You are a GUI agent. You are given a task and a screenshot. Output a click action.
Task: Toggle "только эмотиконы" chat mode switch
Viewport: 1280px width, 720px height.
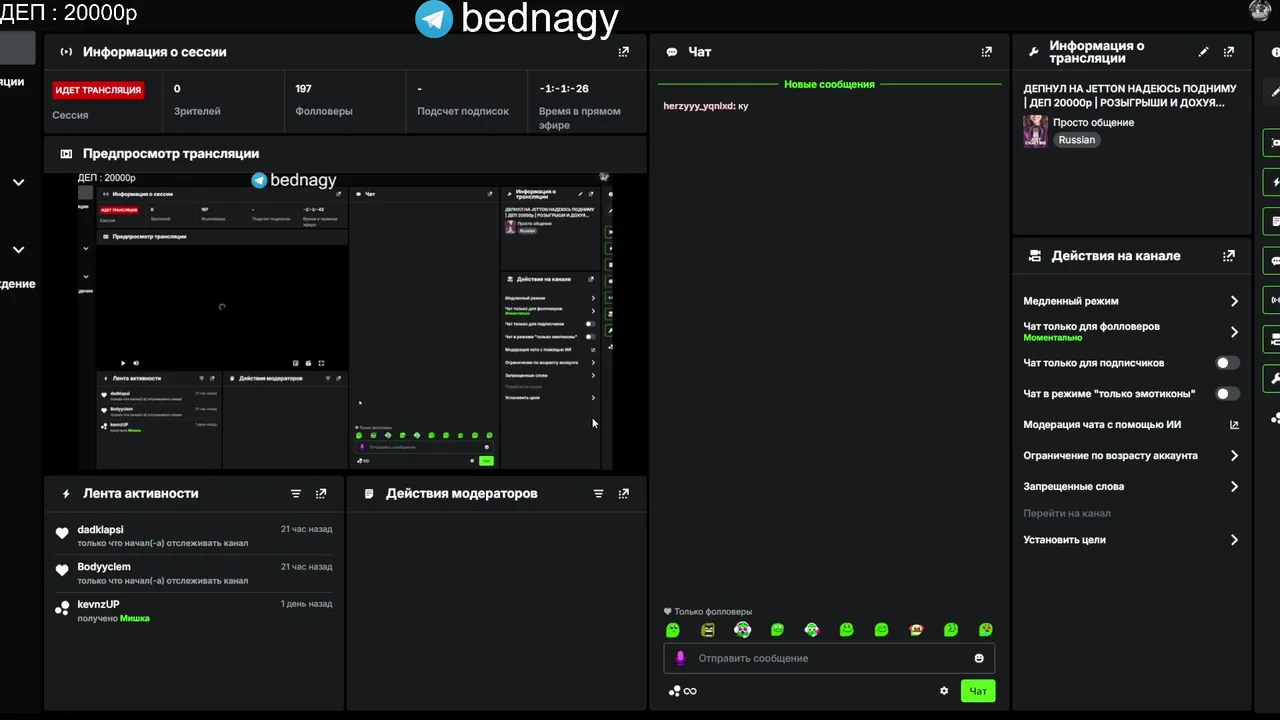[x=1227, y=394]
